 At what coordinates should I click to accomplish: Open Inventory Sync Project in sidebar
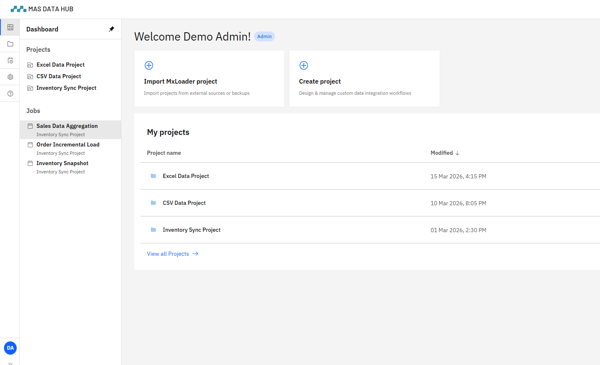click(x=66, y=88)
